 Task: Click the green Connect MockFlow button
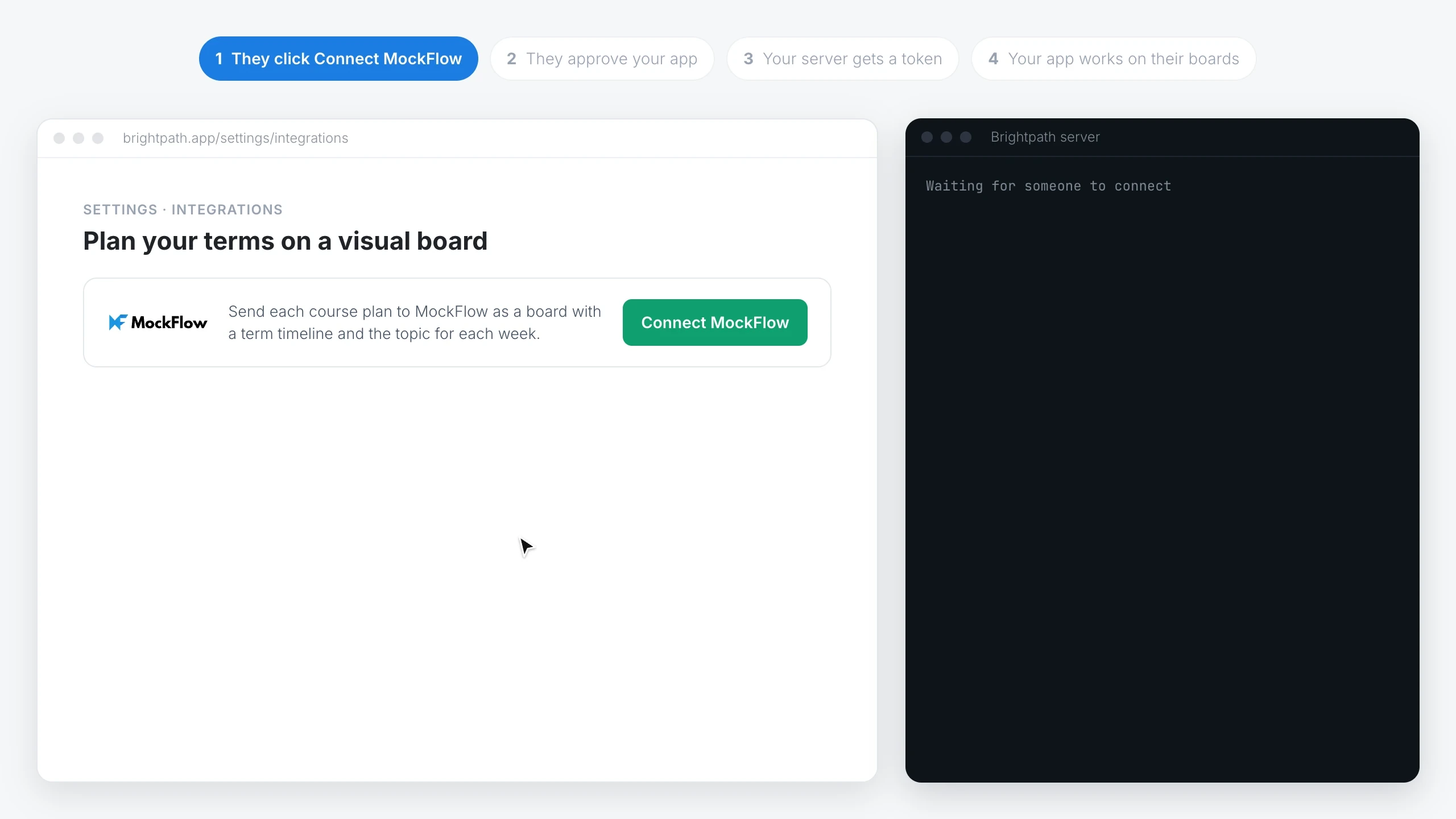(x=715, y=322)
